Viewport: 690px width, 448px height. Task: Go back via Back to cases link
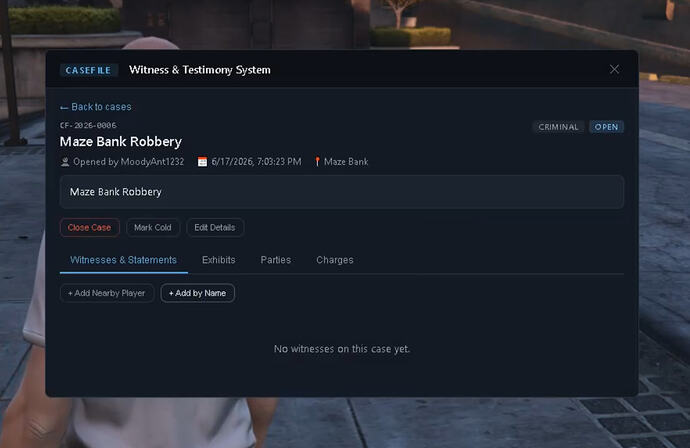(x=95, y=107)
